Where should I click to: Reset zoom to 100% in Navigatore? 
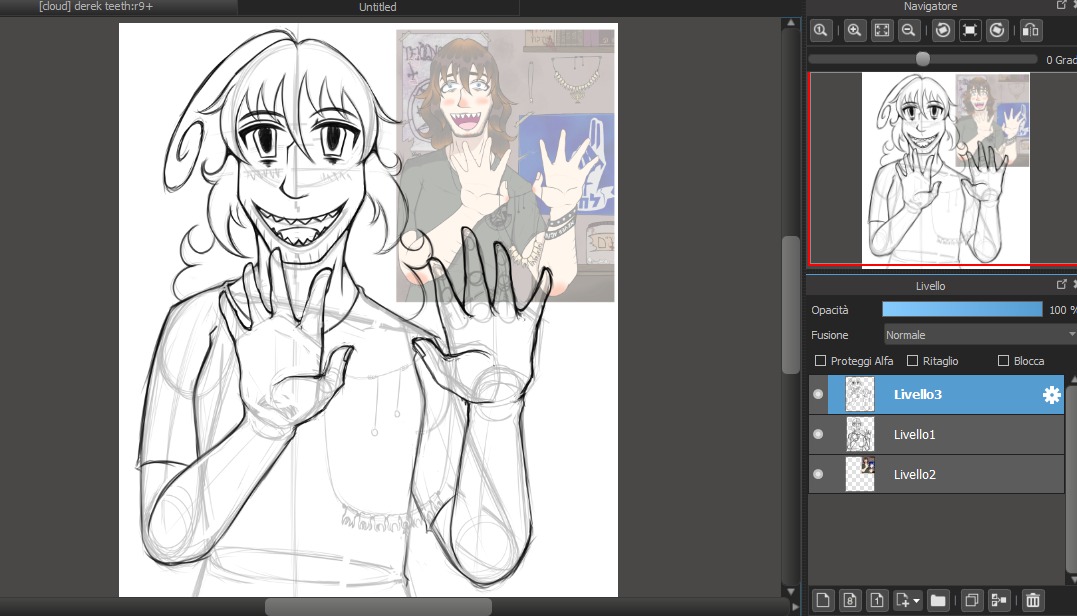pyautogui.click(x=821, y=30)
